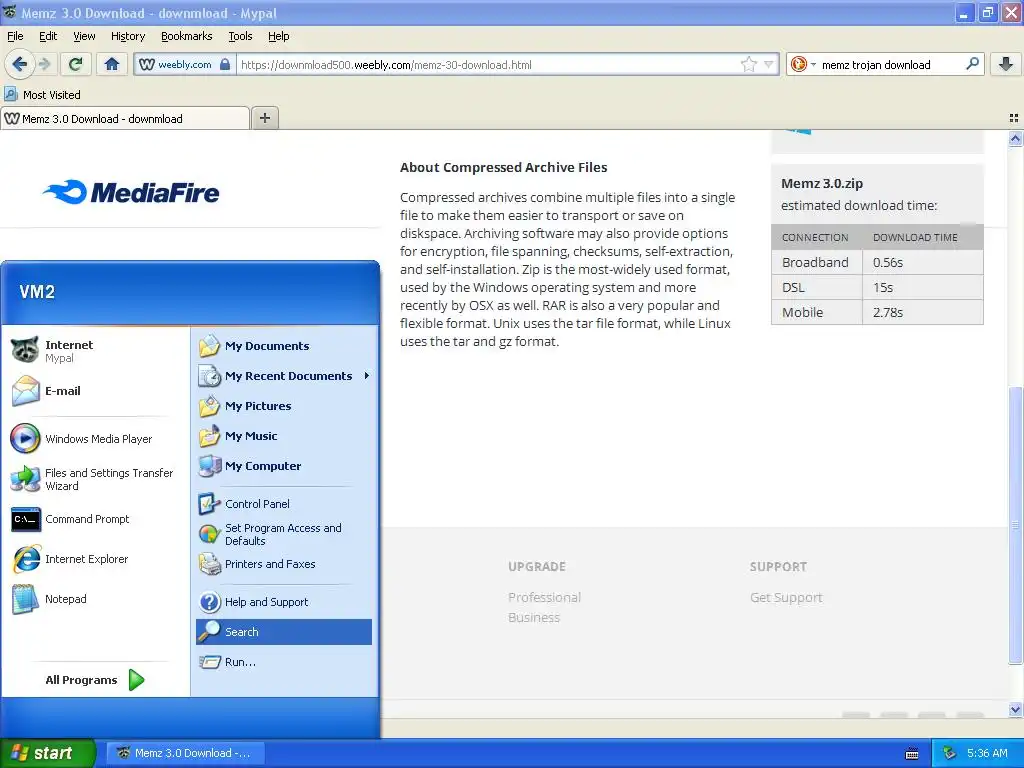The width and height of the screenshot is (1024, 768).
Task: Click the Business upgrade link
Action: (534, 618)
